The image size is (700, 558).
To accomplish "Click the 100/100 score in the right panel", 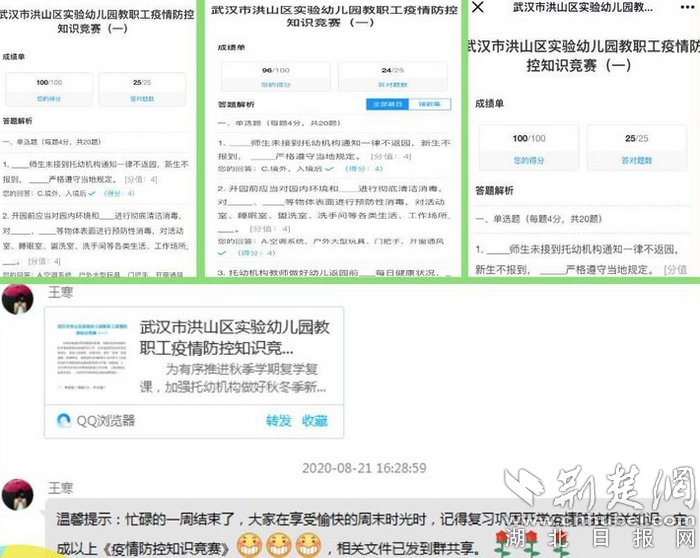I will pyautogui.click(x=529, y=138).
